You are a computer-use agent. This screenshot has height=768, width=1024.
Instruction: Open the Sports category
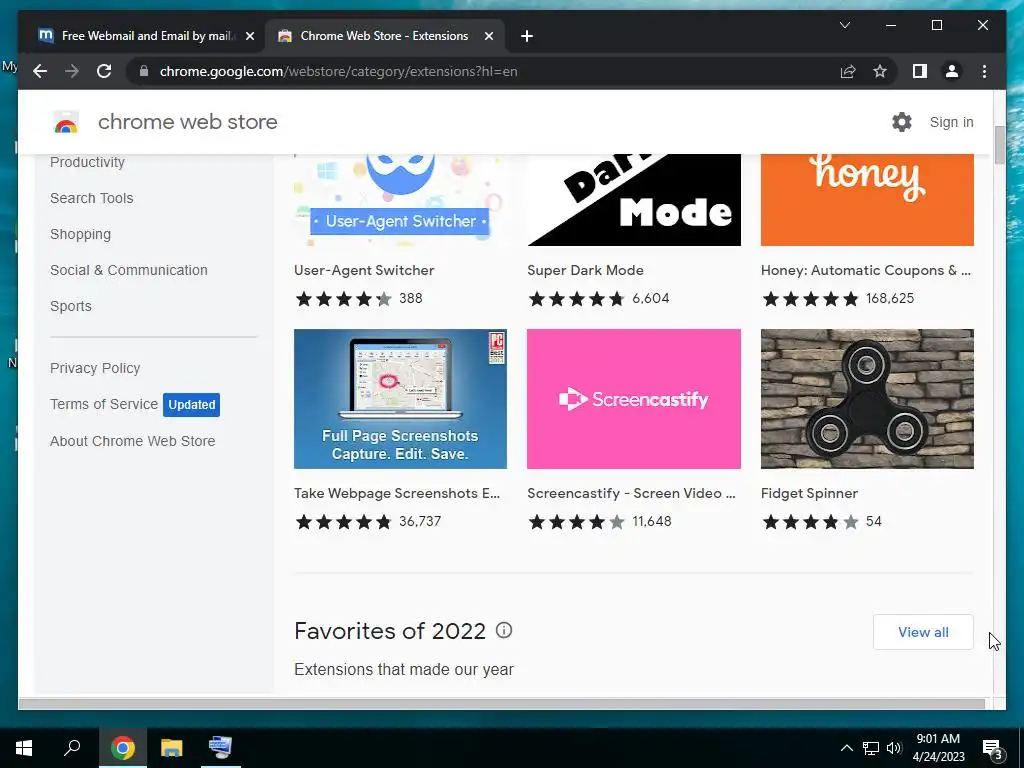pyautogui.click(x=71, y=306)
